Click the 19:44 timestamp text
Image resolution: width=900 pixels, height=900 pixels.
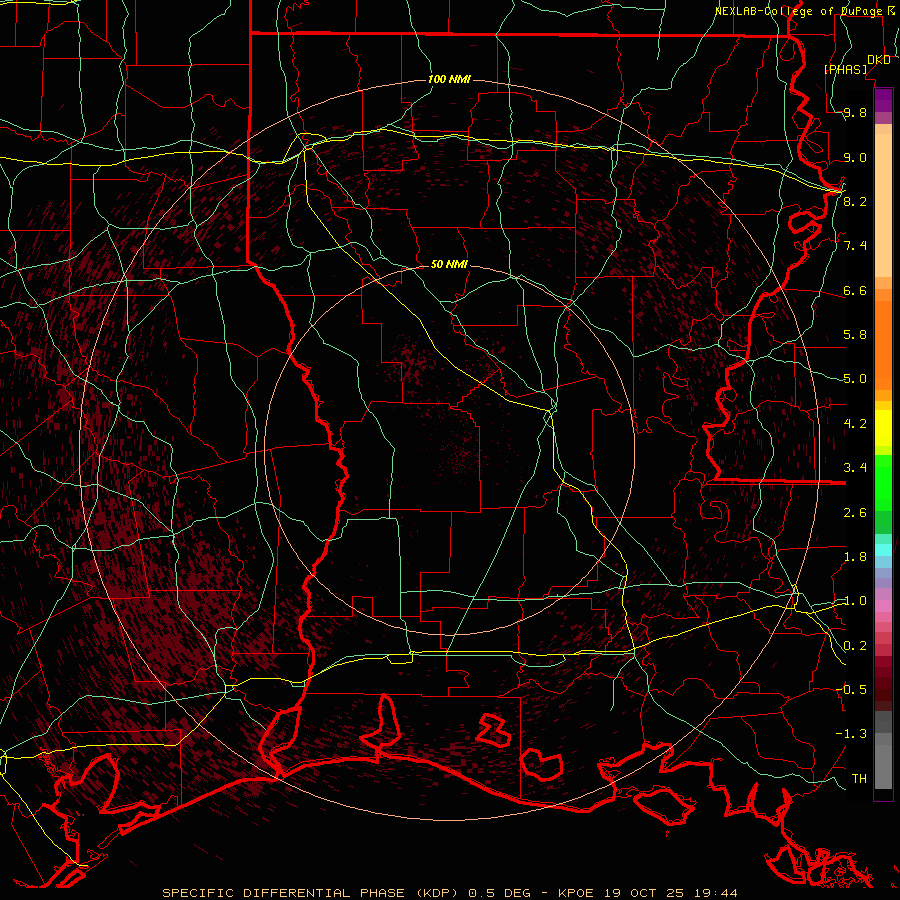717,893
